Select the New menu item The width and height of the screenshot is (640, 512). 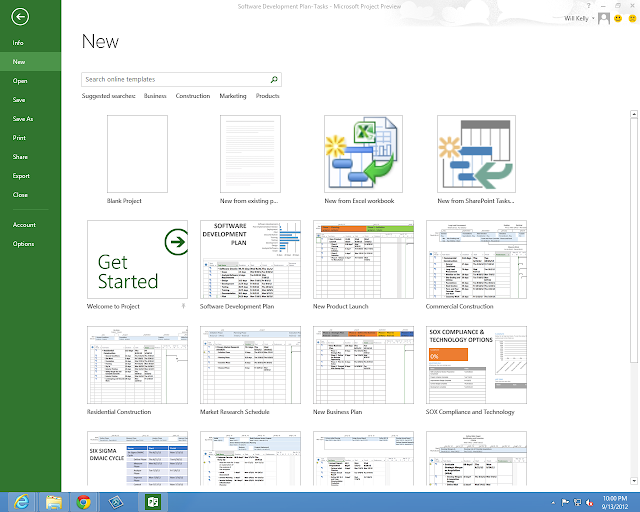click(x=31, y=62)
